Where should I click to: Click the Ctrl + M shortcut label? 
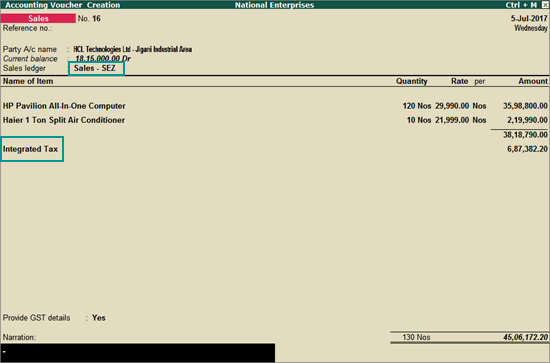[521, 5]
